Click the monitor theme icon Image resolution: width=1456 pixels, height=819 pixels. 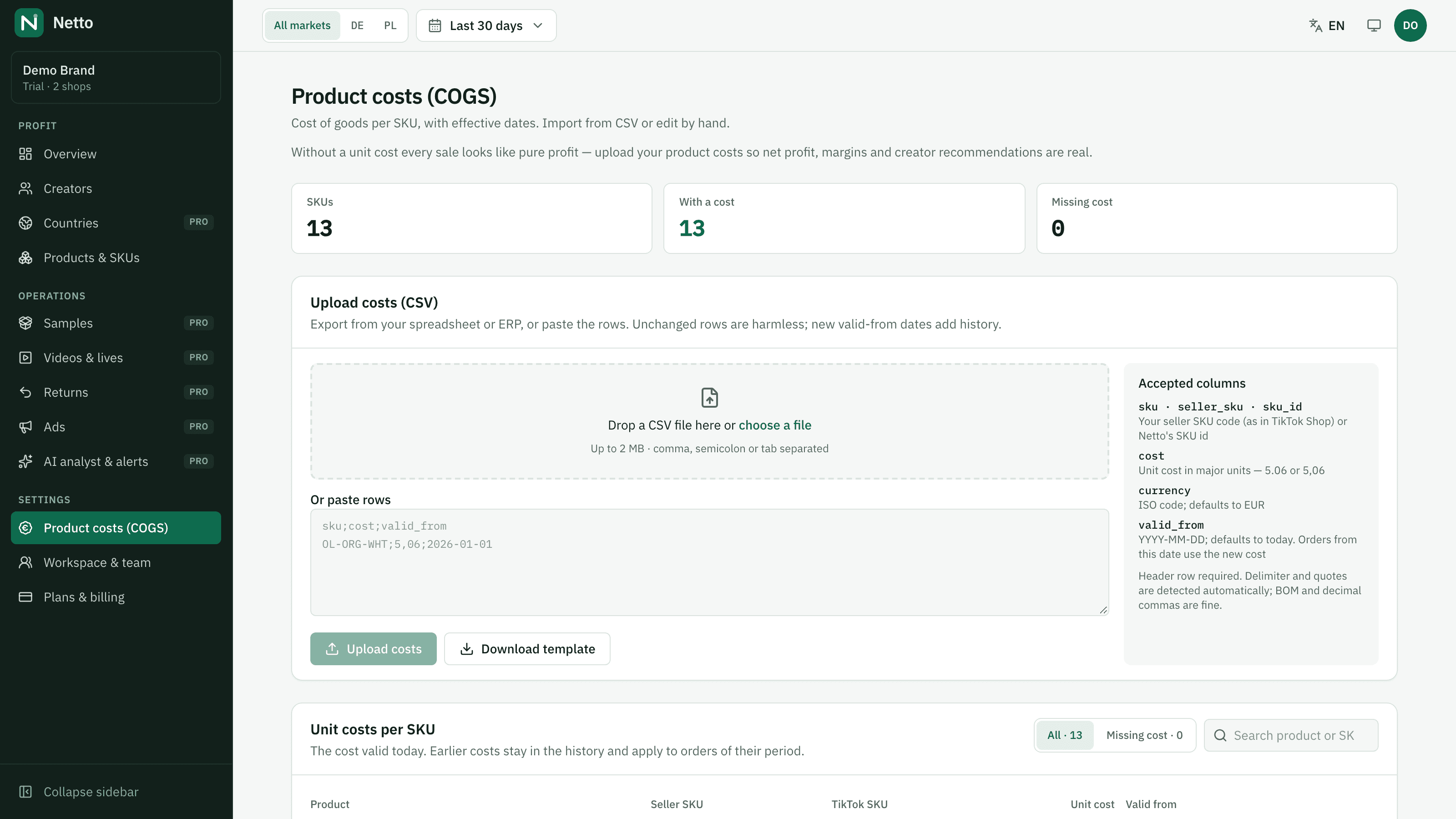pyautogui.click(x=1374, y=25)
